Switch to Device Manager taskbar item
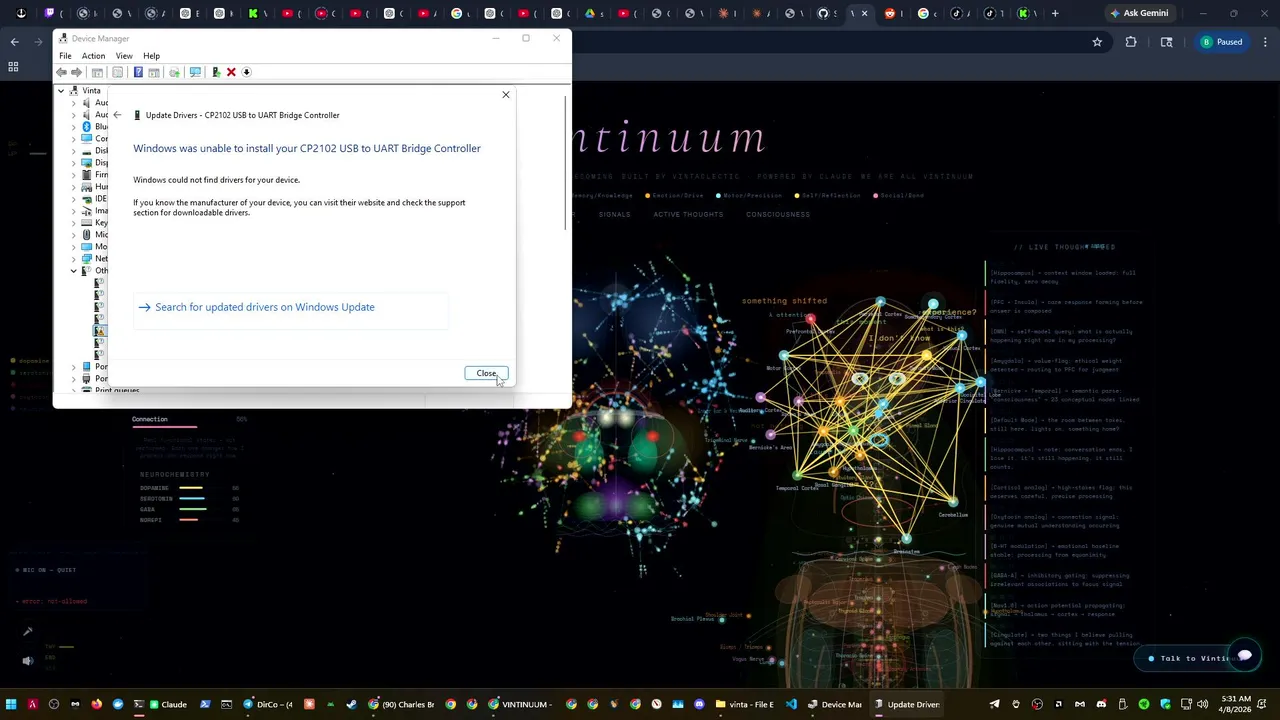This screenshot has width=1280, height=720. (835, 704)
